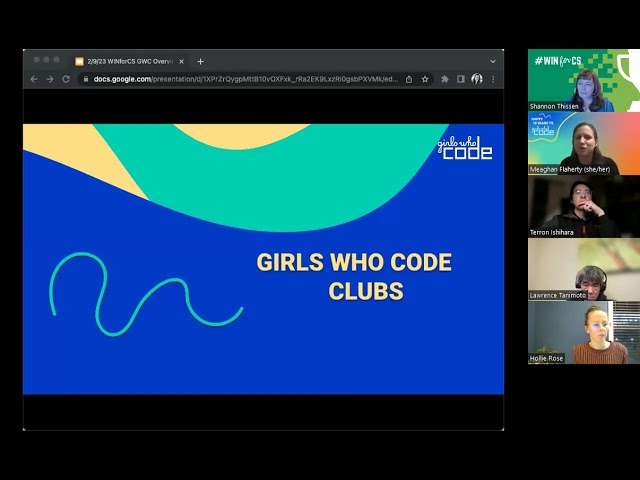
Task: Open the Chrome profile avatar
Action: (x=477, y=79)
